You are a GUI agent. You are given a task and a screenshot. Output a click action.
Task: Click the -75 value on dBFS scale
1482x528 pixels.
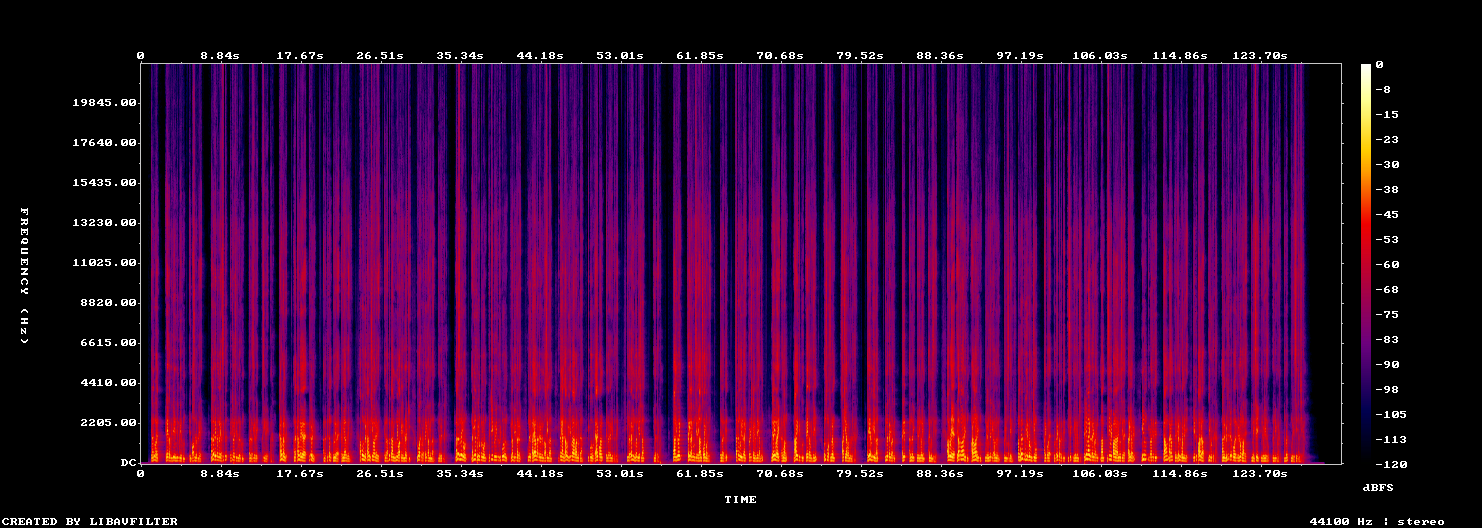1387,315
